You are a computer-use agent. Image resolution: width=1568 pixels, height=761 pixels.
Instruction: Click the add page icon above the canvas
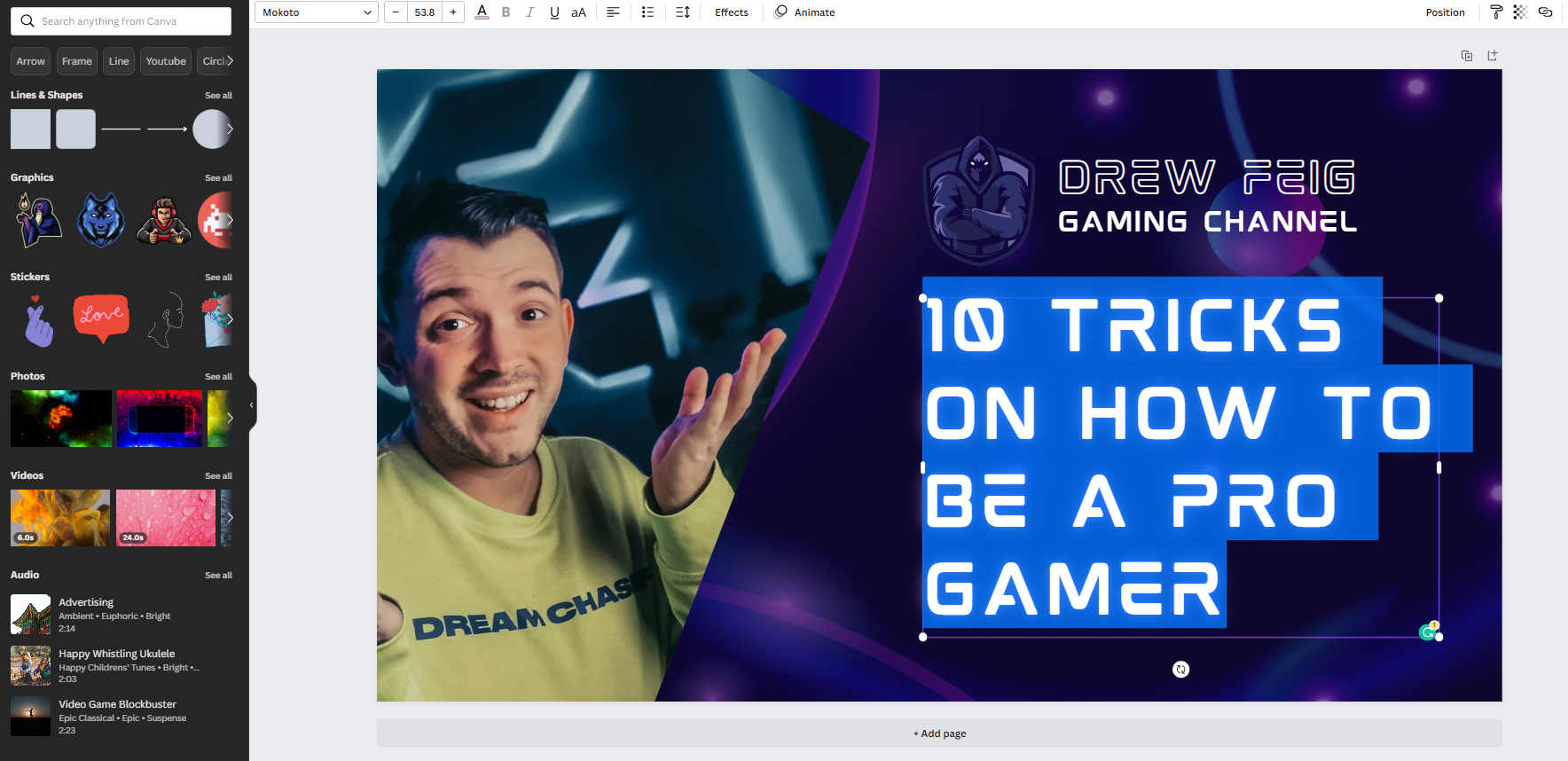(1493, 55)
